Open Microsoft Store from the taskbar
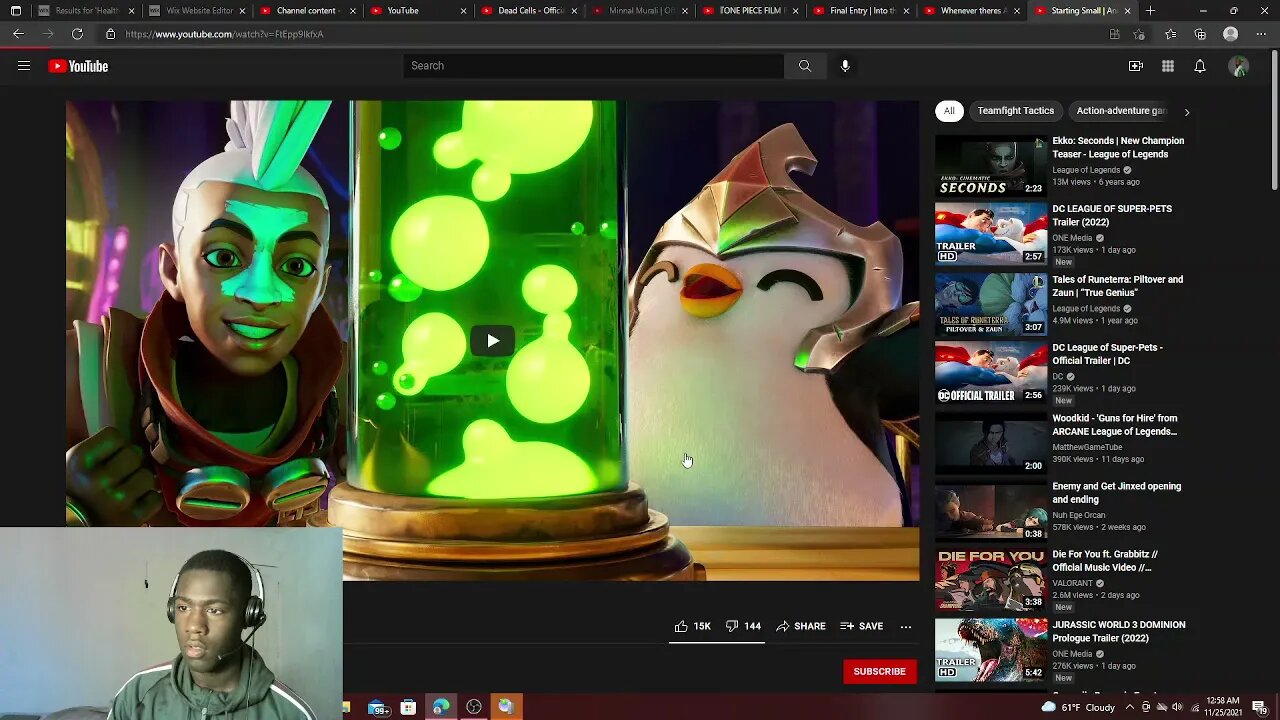This screenshot has width=1280, height=720. 408,708
